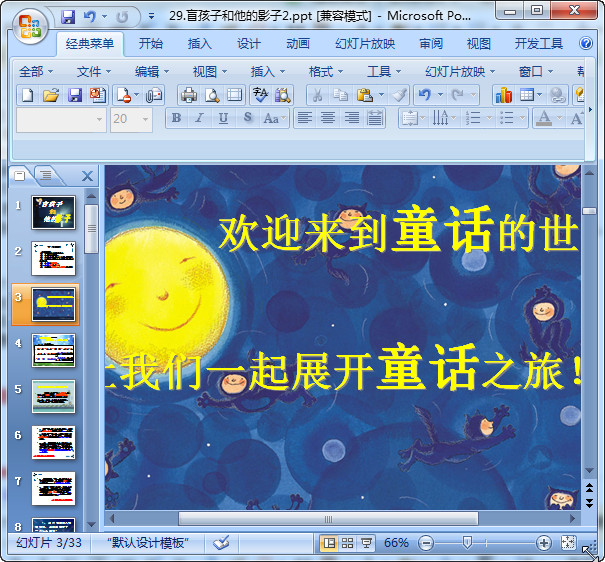This screenshot has width=605, height=562.
Task: Click the 66% zoom level
Action: (x=396, y=543)
